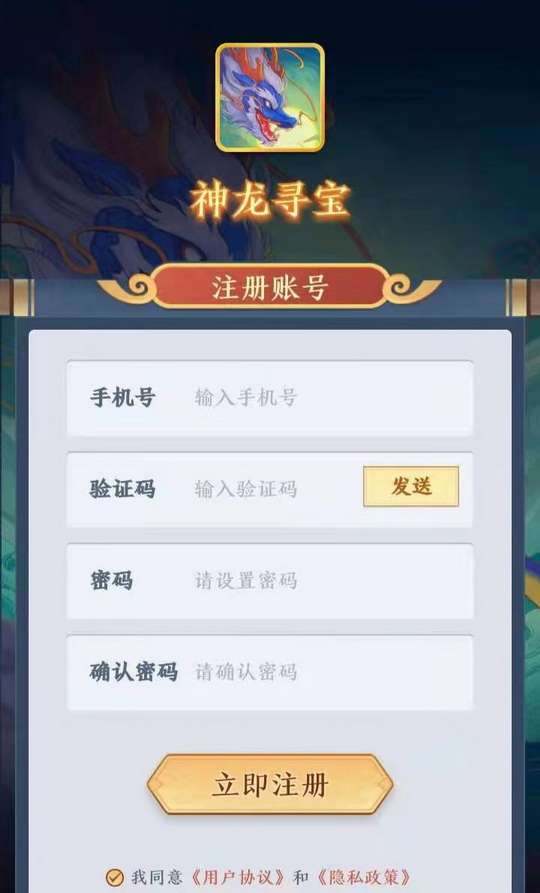
Task: Click the 我同意 agreement text
Action: [157, 877]
